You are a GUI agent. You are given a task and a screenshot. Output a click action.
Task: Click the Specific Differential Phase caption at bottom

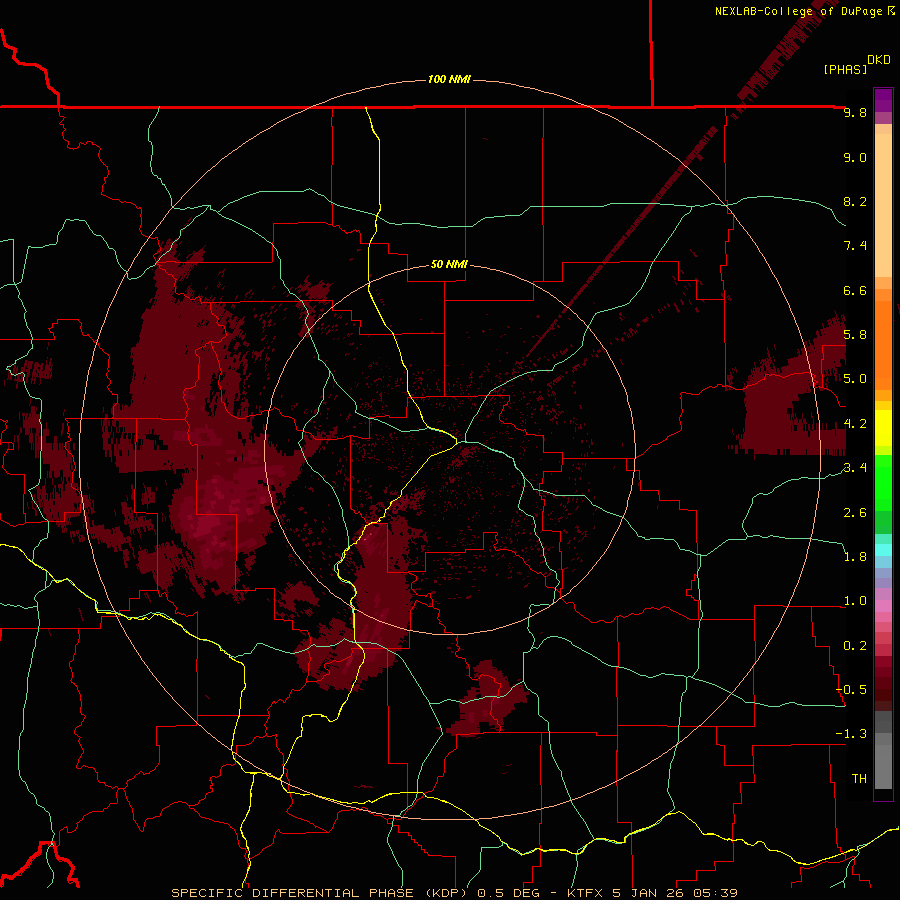[x=455, y=893]
